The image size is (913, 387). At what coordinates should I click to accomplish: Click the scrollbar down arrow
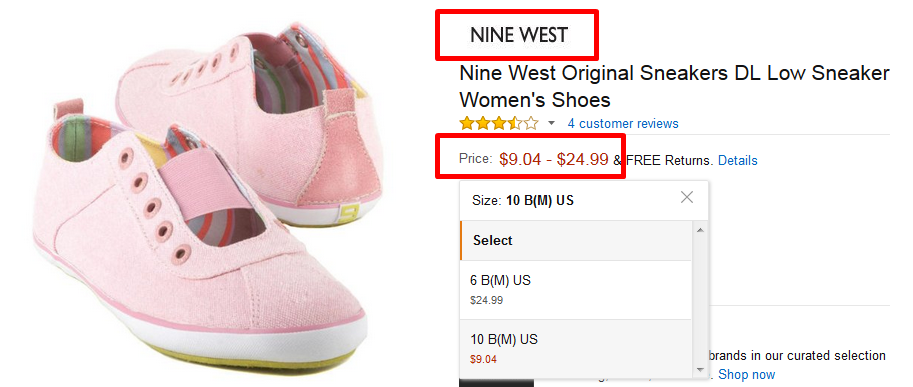(x=700, y=370)
